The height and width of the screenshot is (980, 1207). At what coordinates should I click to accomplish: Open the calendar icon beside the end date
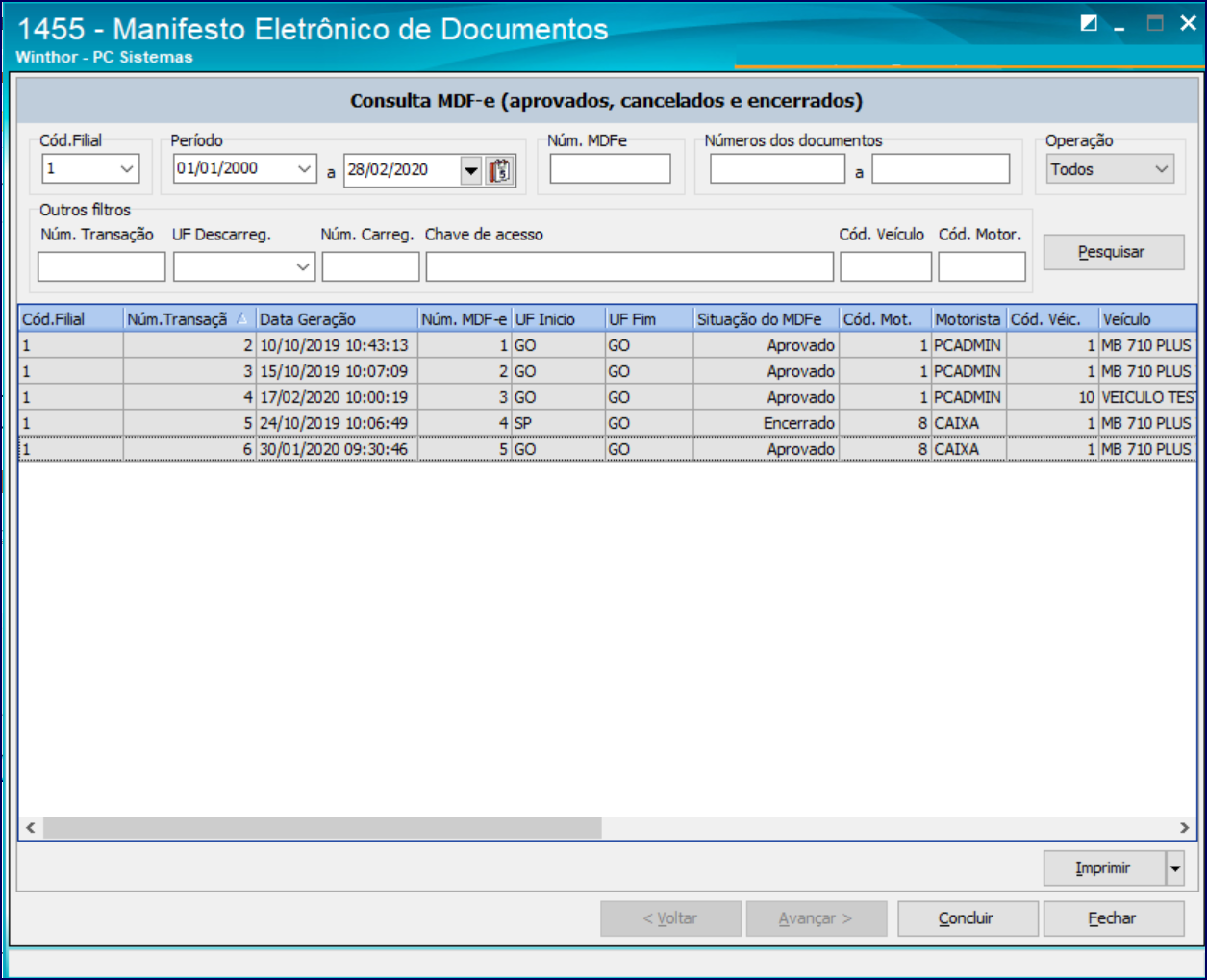point(500,170)
